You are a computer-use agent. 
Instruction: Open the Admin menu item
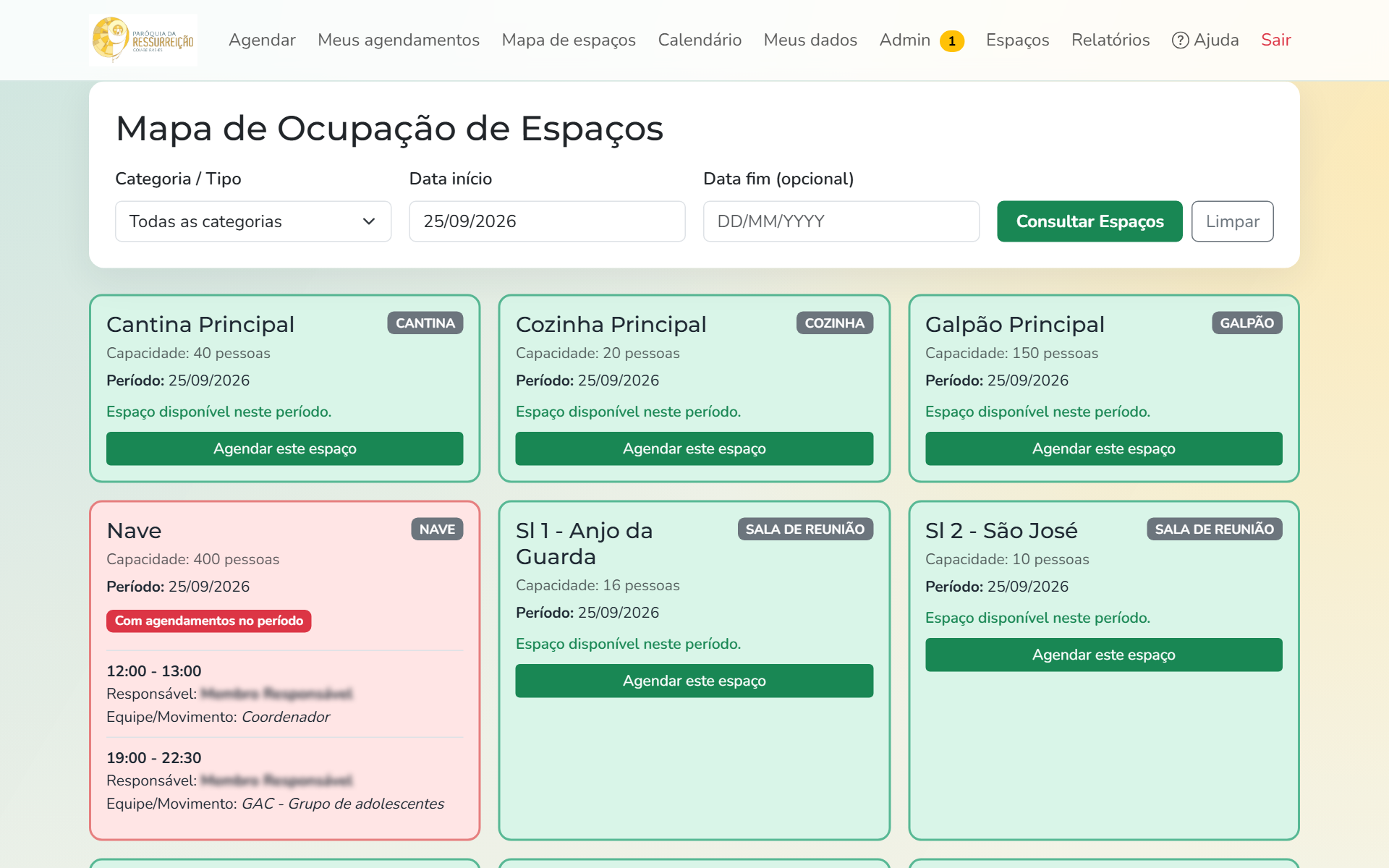(x=904, y=40)
